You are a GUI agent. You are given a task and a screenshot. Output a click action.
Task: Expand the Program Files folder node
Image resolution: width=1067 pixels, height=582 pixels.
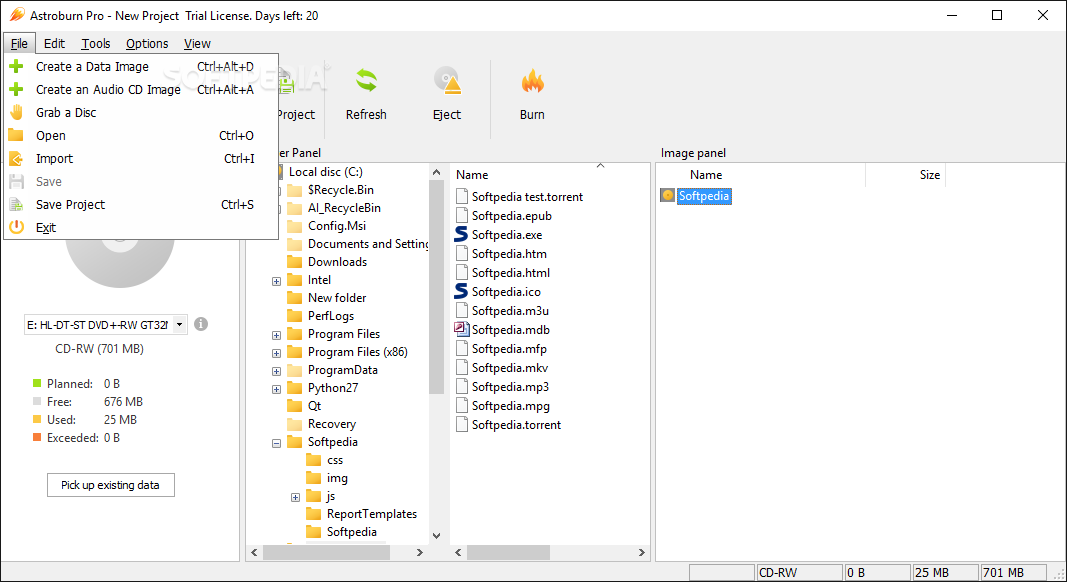276,335
